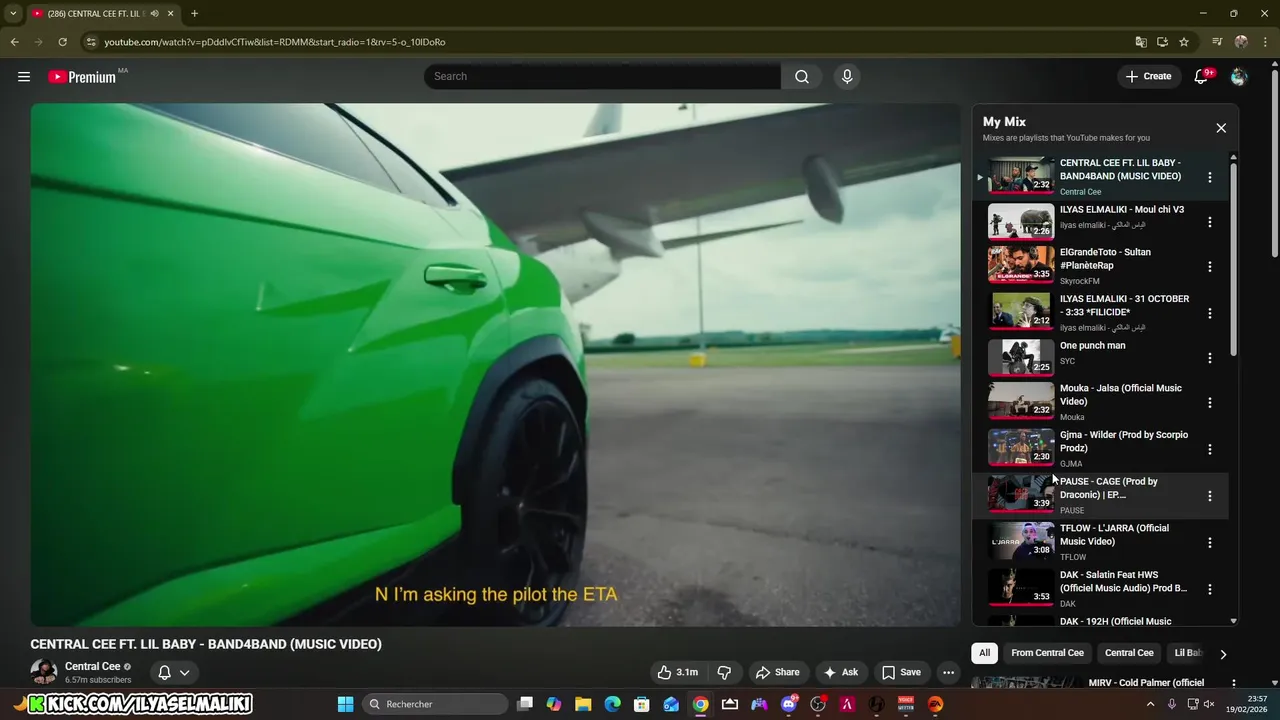1280x720 pixels.
Task: Open Chrome media controls icon
Action: tap(1217, 42)
